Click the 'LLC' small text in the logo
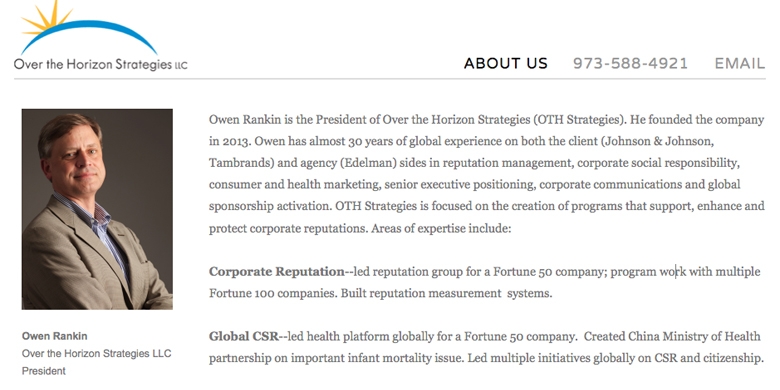Image resolution: width=780 pixels, height=390 pixels. click(181, 66)
